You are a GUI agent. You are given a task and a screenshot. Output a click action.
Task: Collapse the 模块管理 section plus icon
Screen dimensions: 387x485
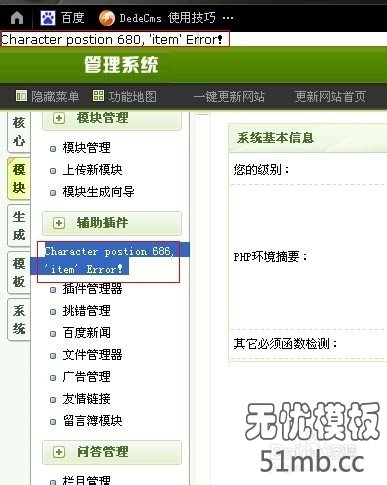[x=59, y=118]
